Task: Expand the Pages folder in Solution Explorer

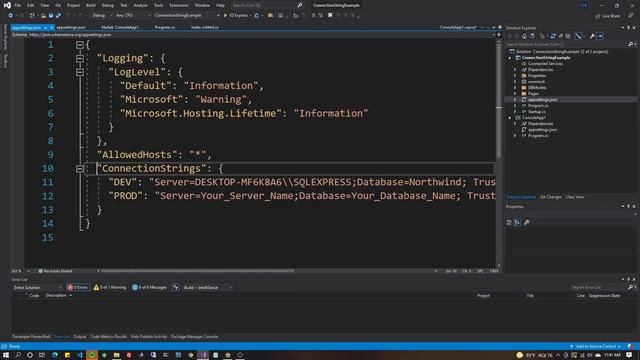Action: point(515,94)
